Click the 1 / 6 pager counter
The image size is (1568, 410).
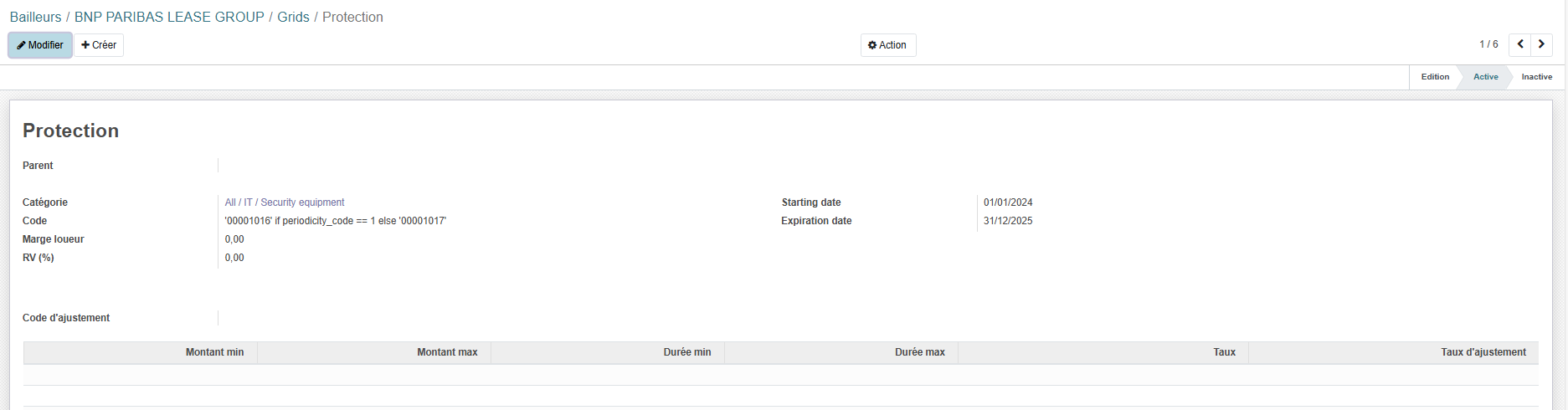coord(1488,44)
